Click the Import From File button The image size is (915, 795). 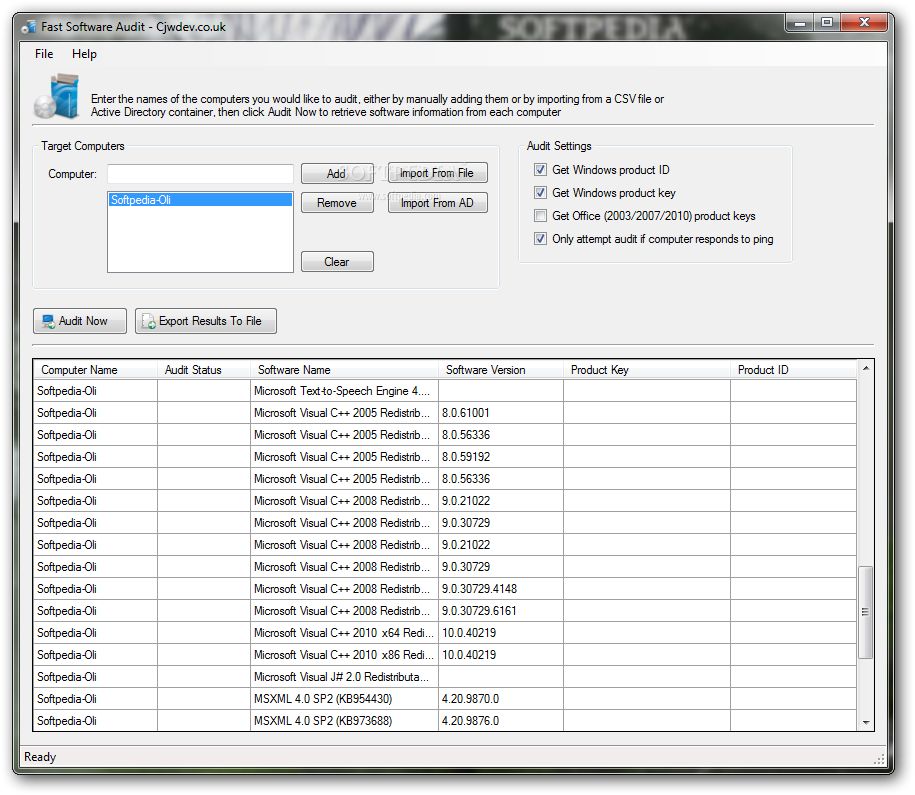tap(438, 173)
